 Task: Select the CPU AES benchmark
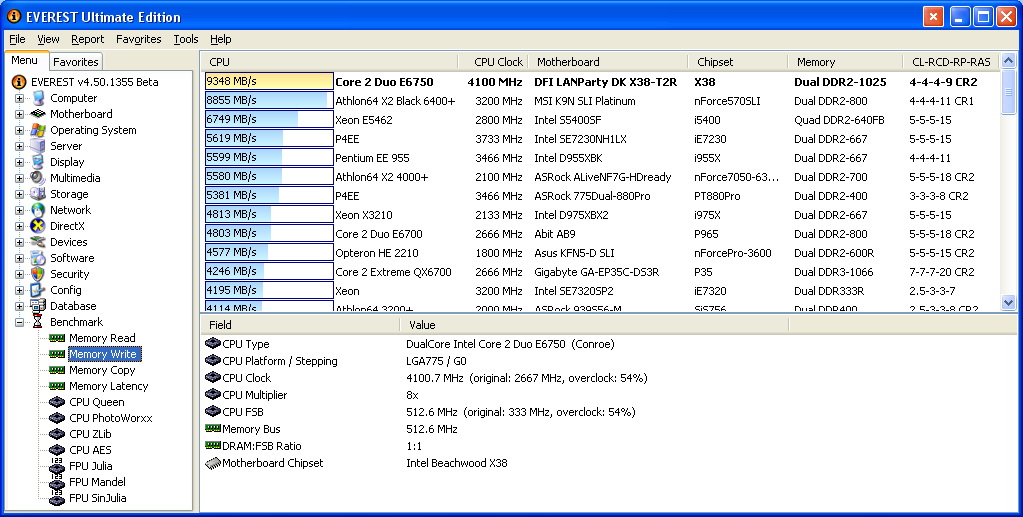coord(90,450)
